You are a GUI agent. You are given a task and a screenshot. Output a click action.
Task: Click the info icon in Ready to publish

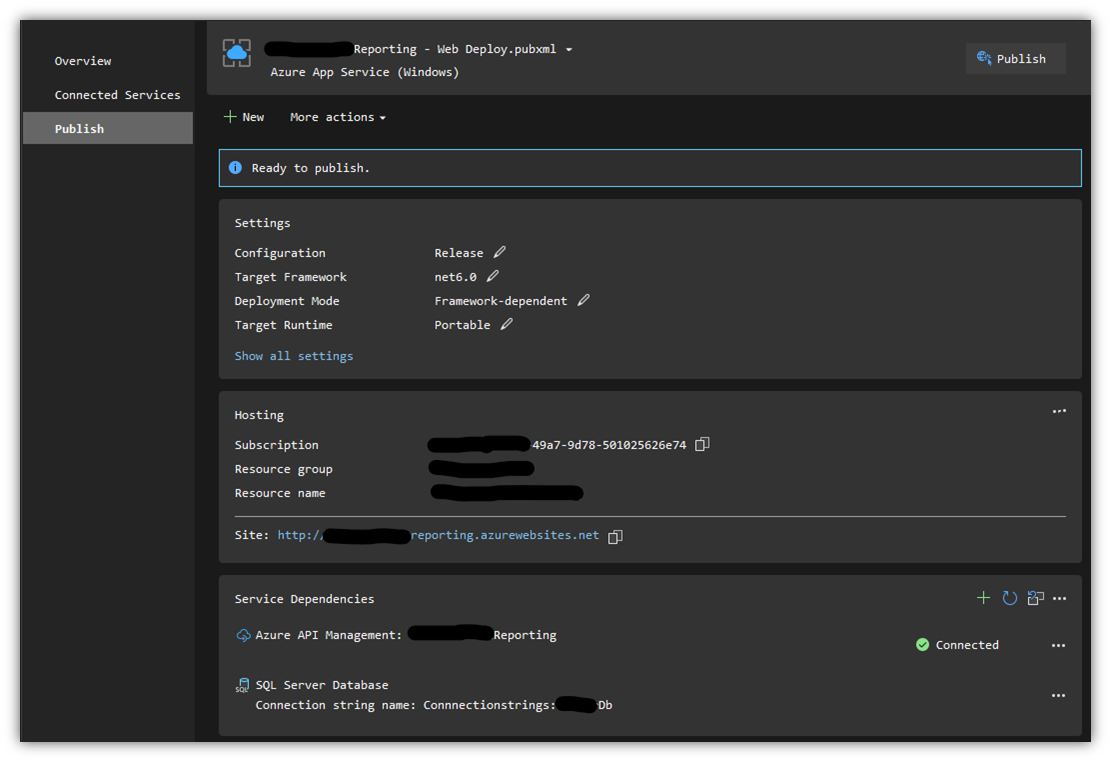pyautogui.click(x=235, y=168)
